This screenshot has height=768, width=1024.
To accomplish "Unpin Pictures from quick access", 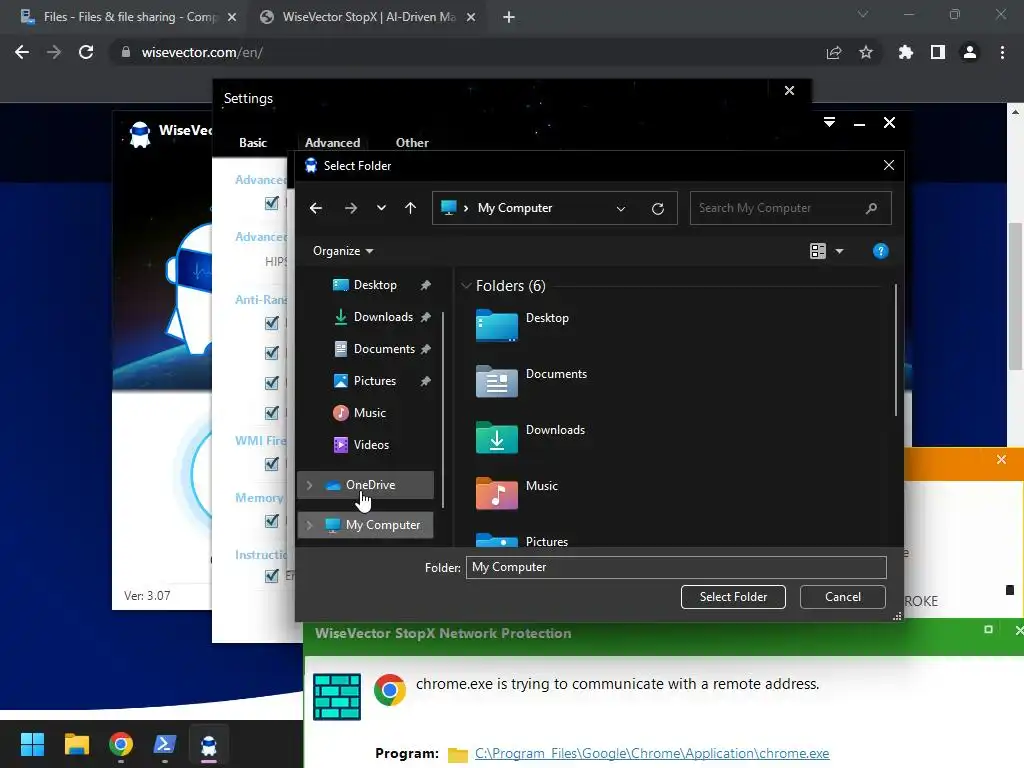I will 426,381.
